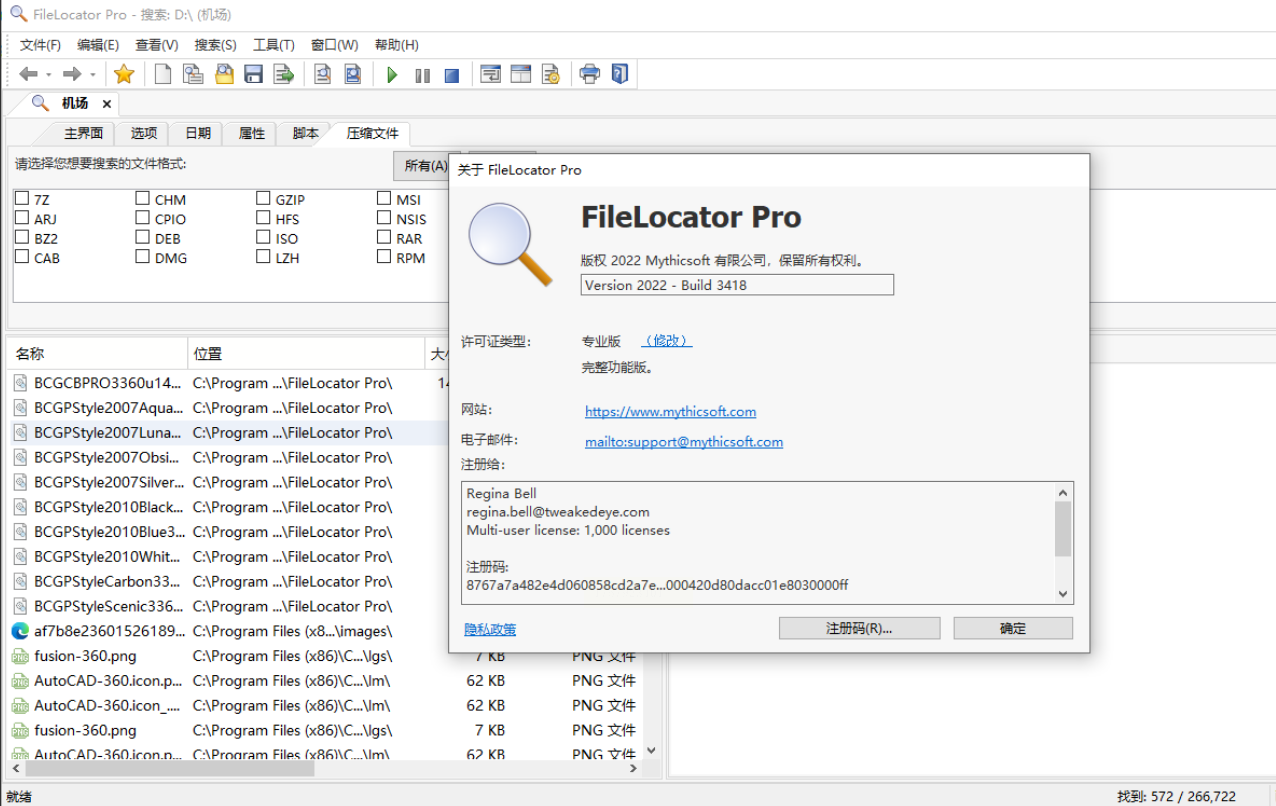Click PNG icon of first fusion-360.png row
This screenshot has height=806, width=1276.
(20, 656)
